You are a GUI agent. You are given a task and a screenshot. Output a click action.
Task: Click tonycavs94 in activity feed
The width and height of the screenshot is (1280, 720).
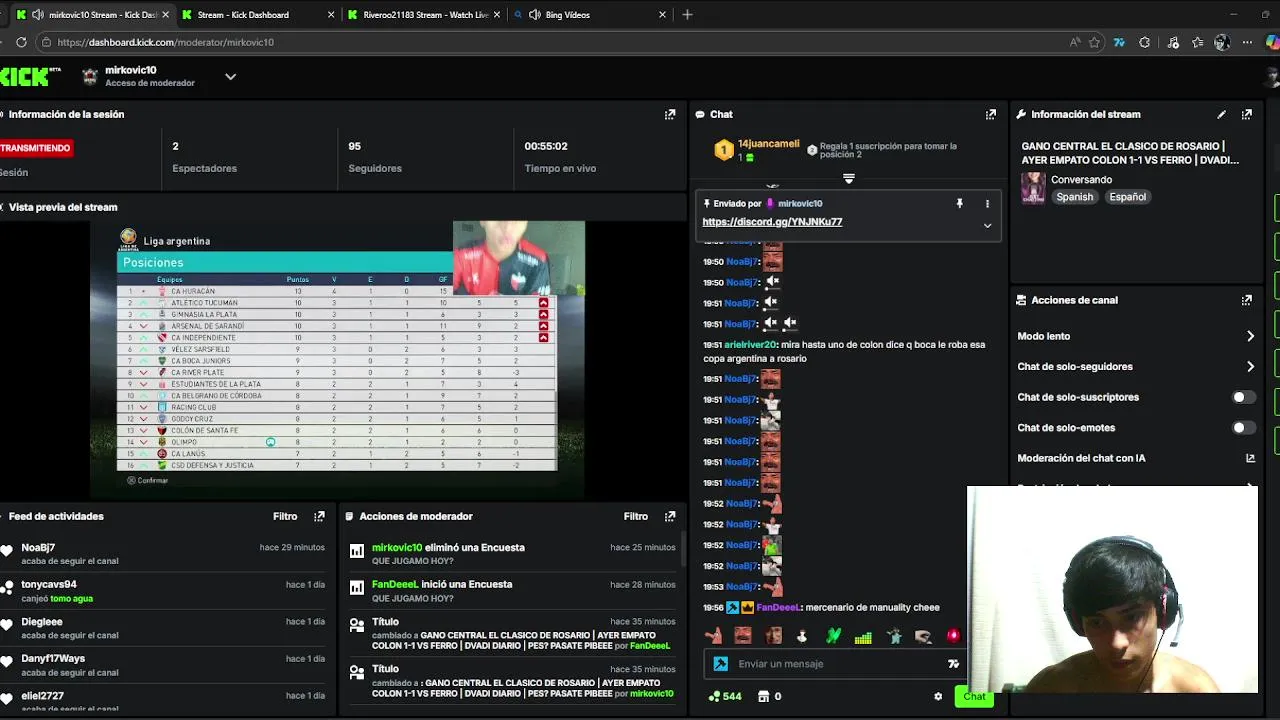click(49, 585)
